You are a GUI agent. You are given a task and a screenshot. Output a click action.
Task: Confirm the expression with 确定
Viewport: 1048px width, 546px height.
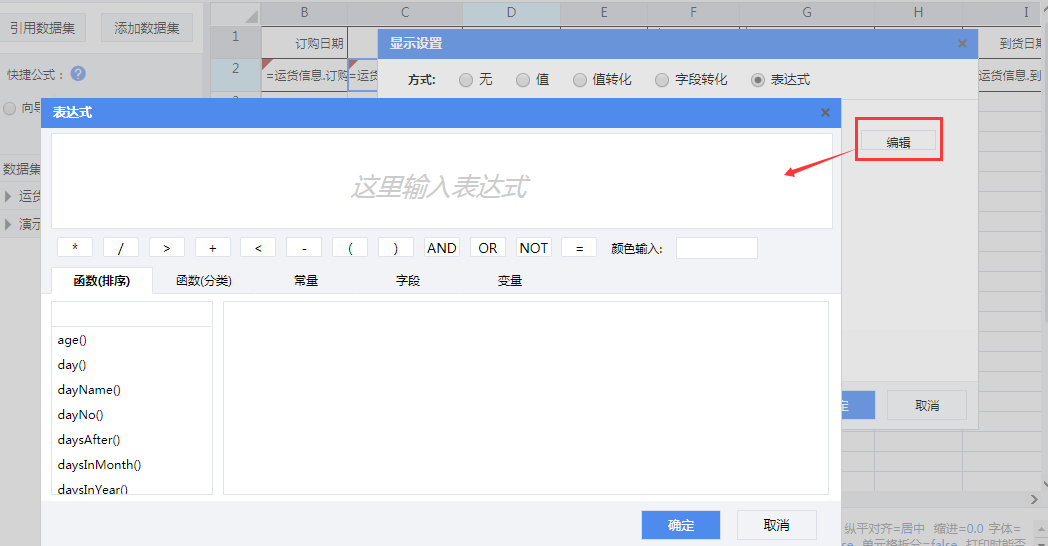coord(681,525)
